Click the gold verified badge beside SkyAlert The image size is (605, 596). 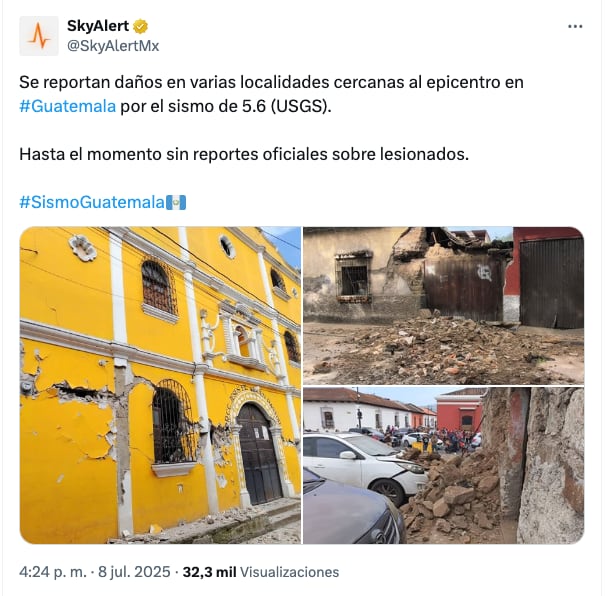140,27
